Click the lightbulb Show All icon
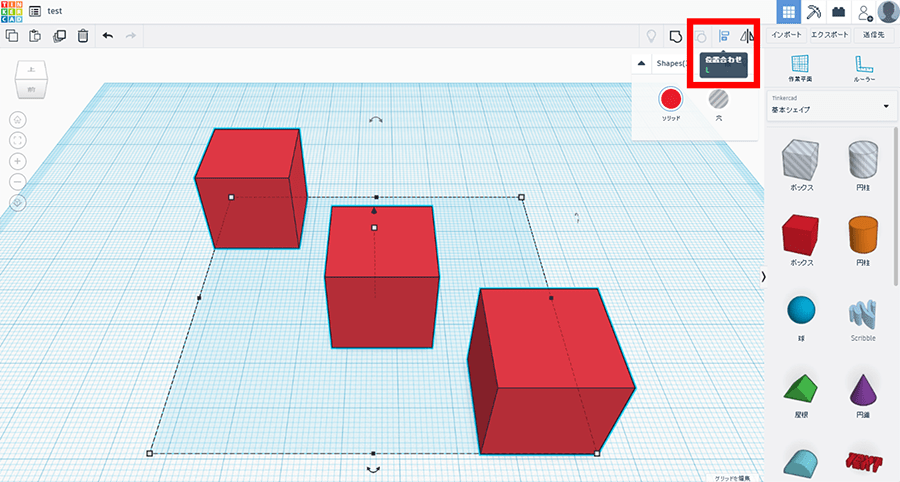This screenshot has height=482, width=900. pyautogui.click(x=651, y=36)
